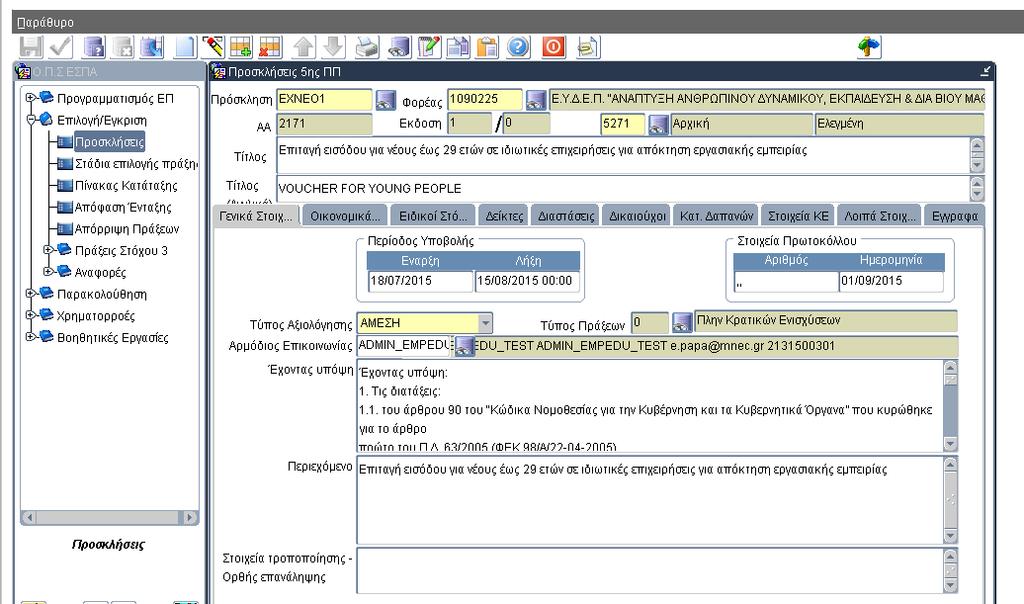Screen dimensions: 1024x604
Task: Click the AA field showing 2171
Action: 324,124
